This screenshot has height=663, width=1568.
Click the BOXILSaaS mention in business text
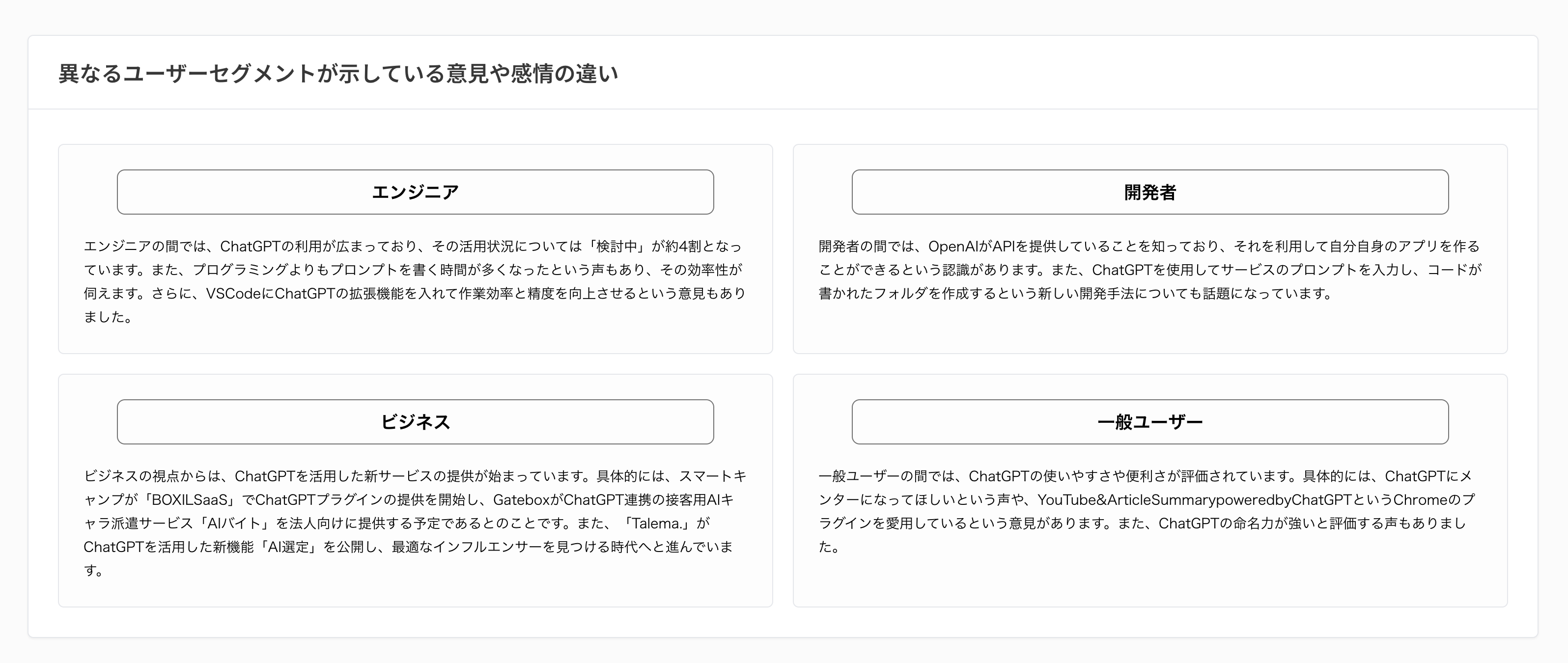(190, 500)
